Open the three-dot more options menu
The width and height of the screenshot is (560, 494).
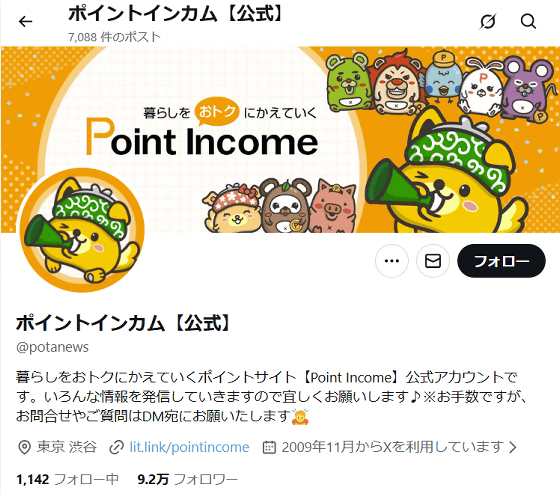click(392, 261)
